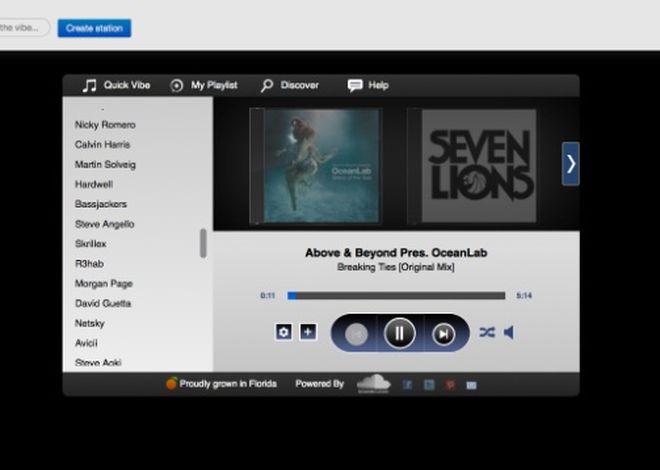Select Morgan Page in the artist list
Screen dimensions: 660x470
click(x=104, y=284)
